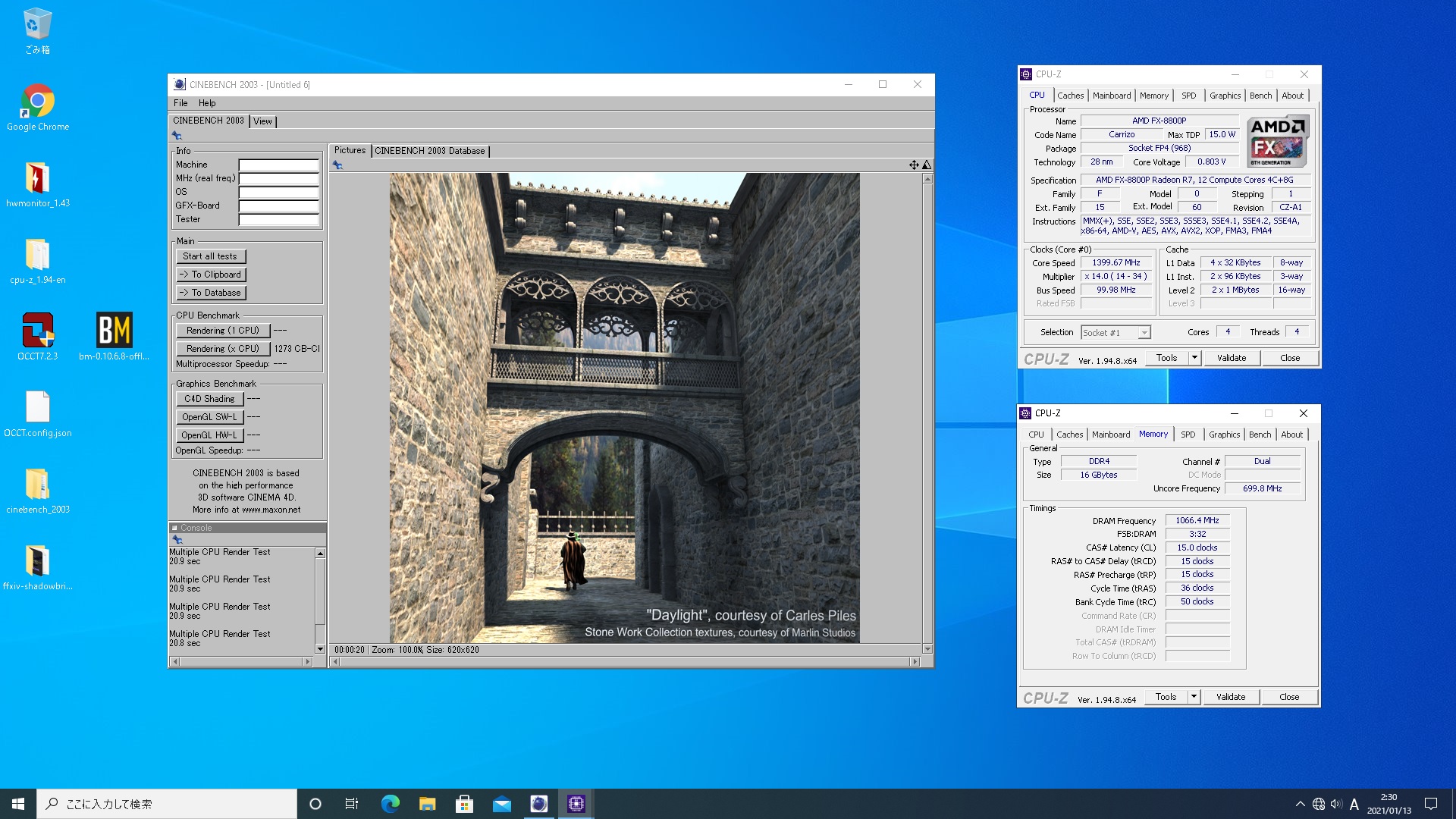This screenshot has width=1456, height=819.
Task: Open Graphics tab in lower CPU-Z window
Action: tap(1224, 435)
